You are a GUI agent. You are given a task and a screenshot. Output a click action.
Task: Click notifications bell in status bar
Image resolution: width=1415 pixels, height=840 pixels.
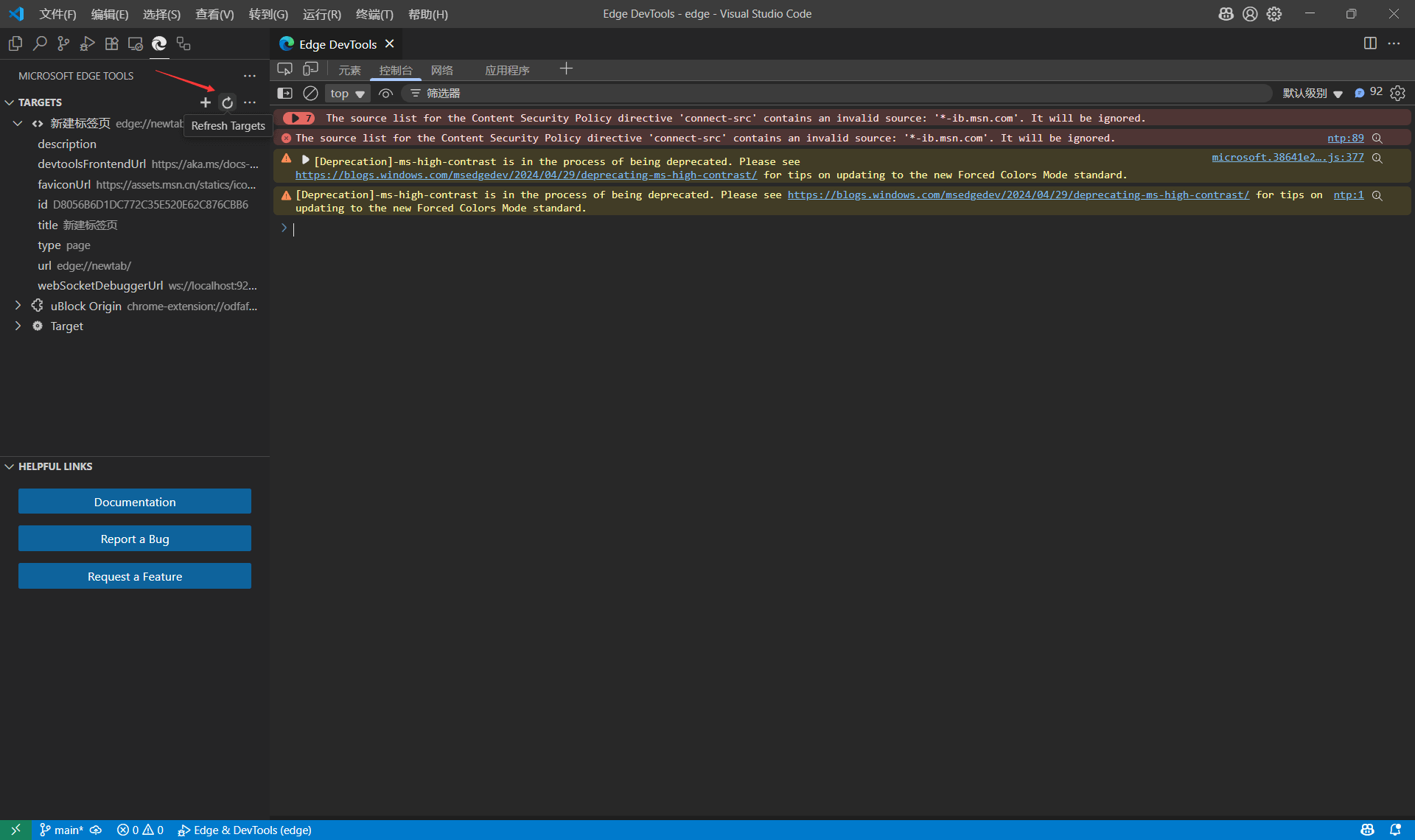pos(1394,830)
